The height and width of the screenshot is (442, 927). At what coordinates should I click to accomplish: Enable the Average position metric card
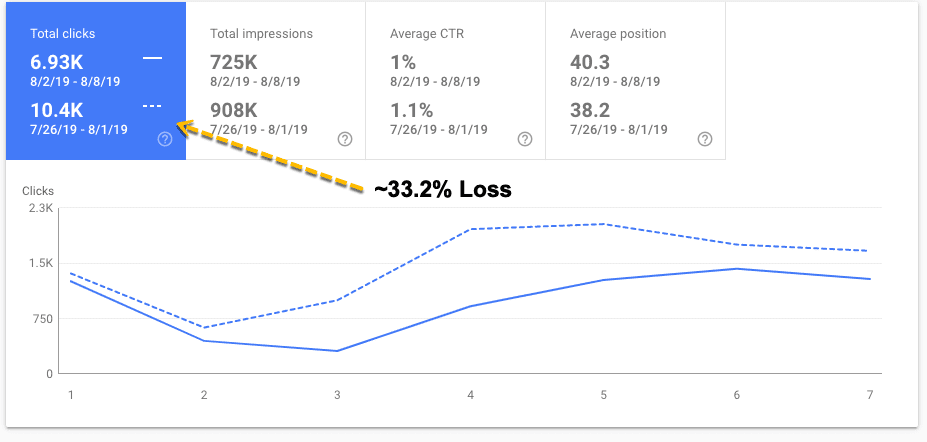(x=636, y=81)
